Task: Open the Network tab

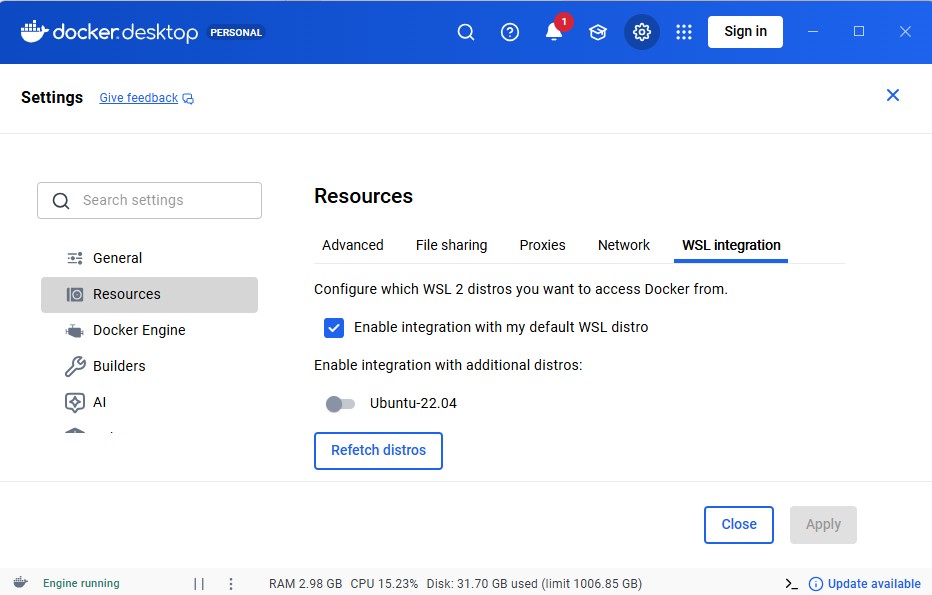Action: coord(624,245)
